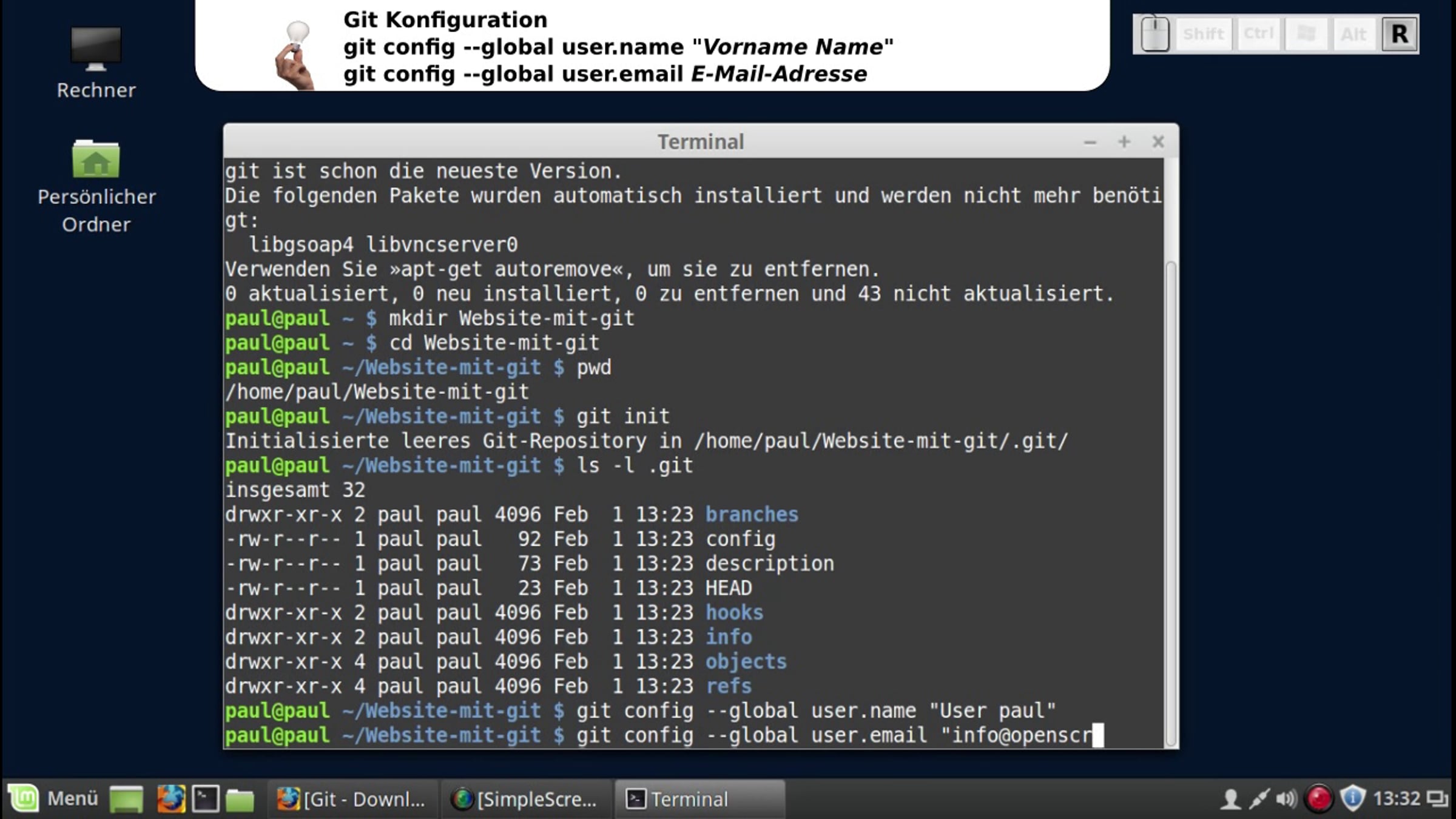Click the 13:32 panel clock
The width and height of the screenshot is (1456, 819).
[x=1396, y=799]
